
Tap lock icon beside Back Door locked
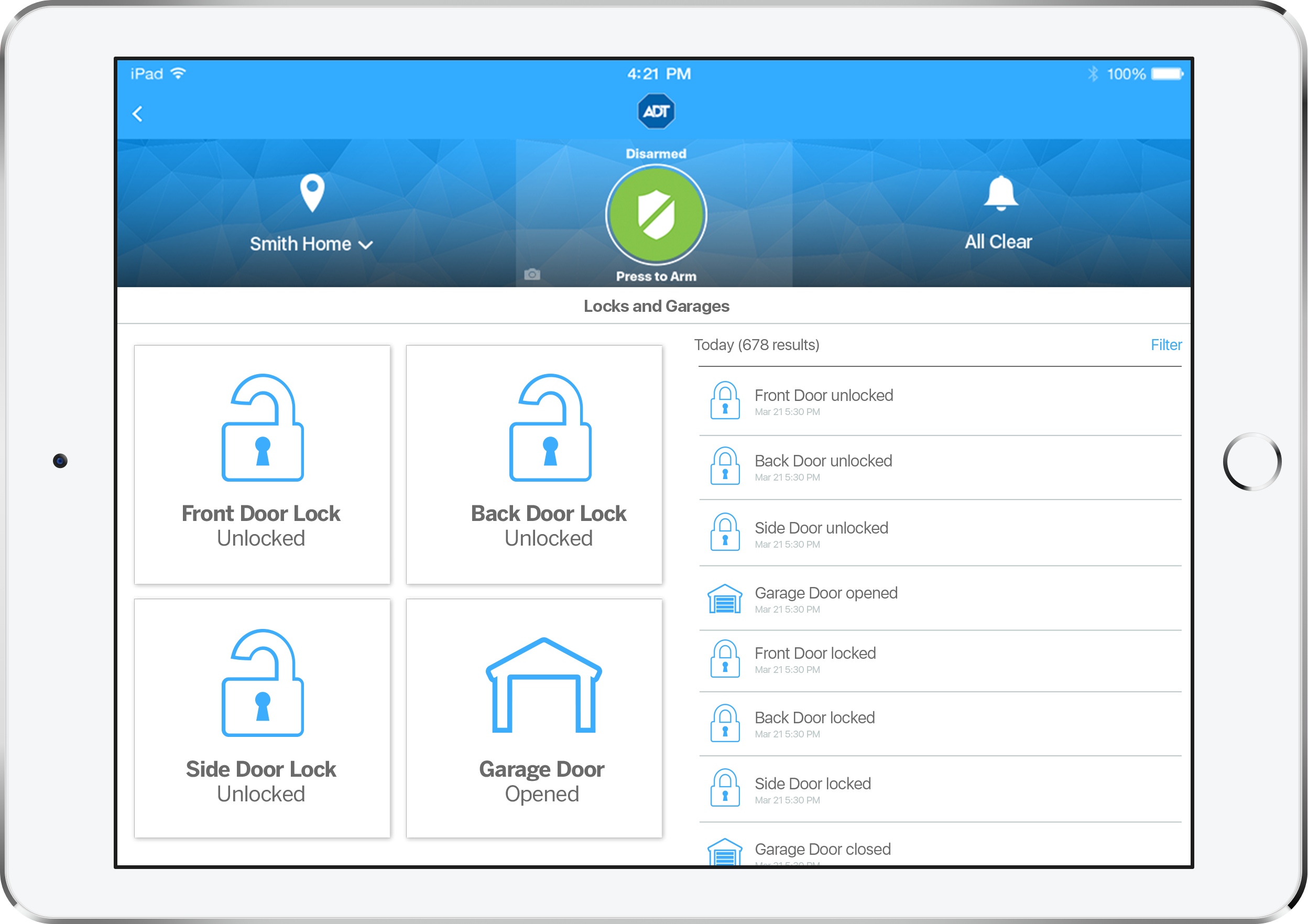(x=725, y=723)
